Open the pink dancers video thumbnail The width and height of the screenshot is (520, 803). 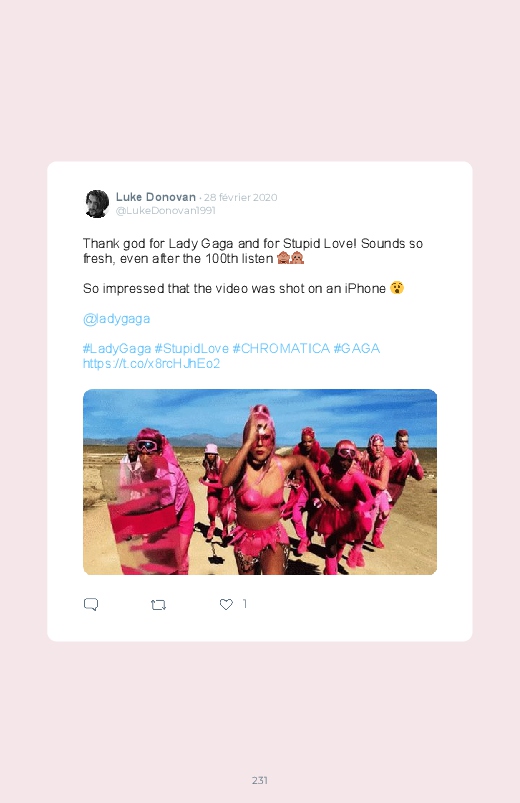tap(260, 482)
